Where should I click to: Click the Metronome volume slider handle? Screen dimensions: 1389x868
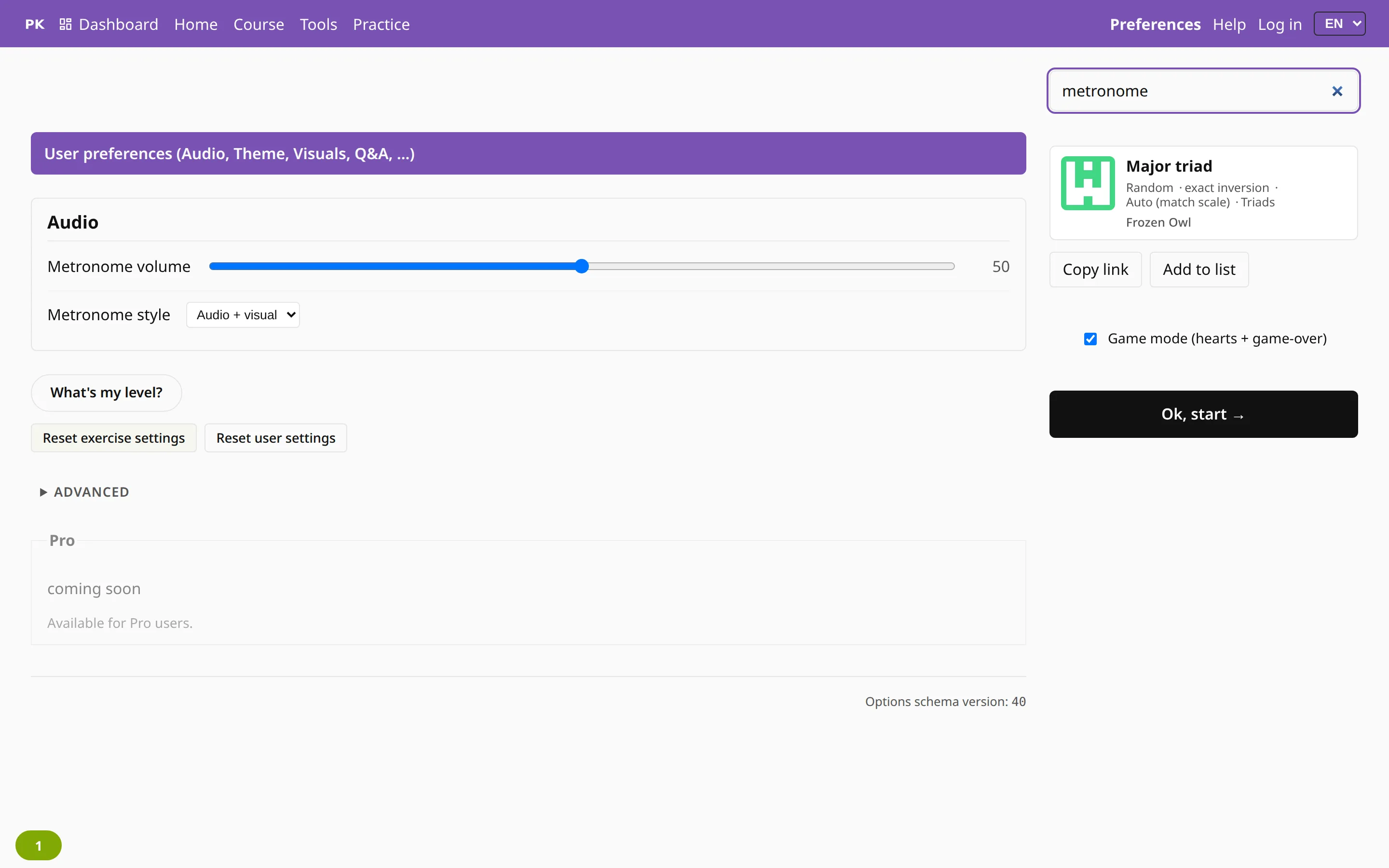tap(582, 266)
